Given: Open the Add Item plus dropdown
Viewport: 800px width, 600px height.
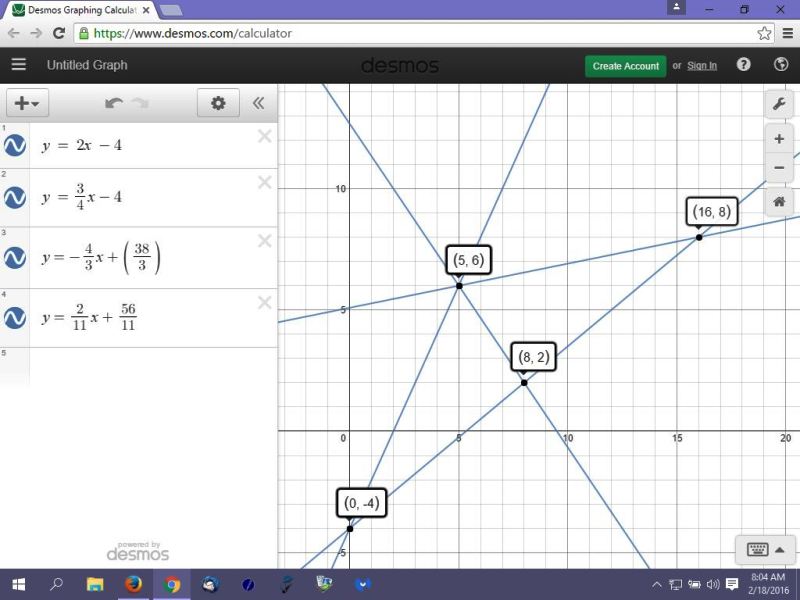Looking at the screenshot, I should pos(27,103).
